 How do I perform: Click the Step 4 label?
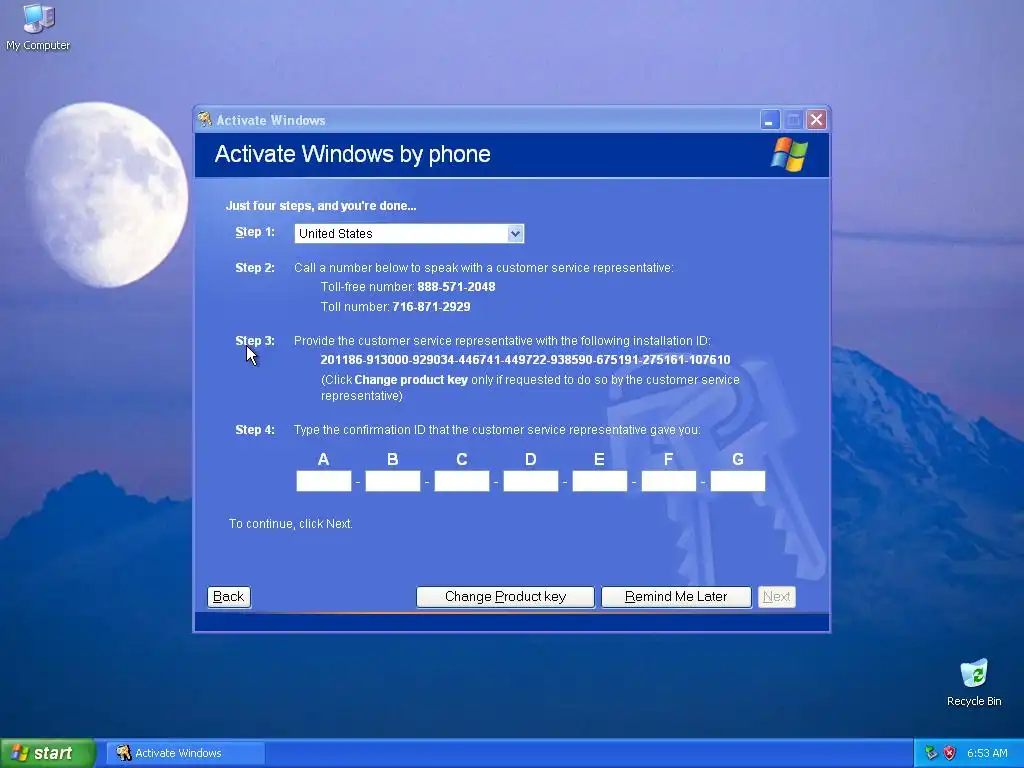tap(255, 430)
